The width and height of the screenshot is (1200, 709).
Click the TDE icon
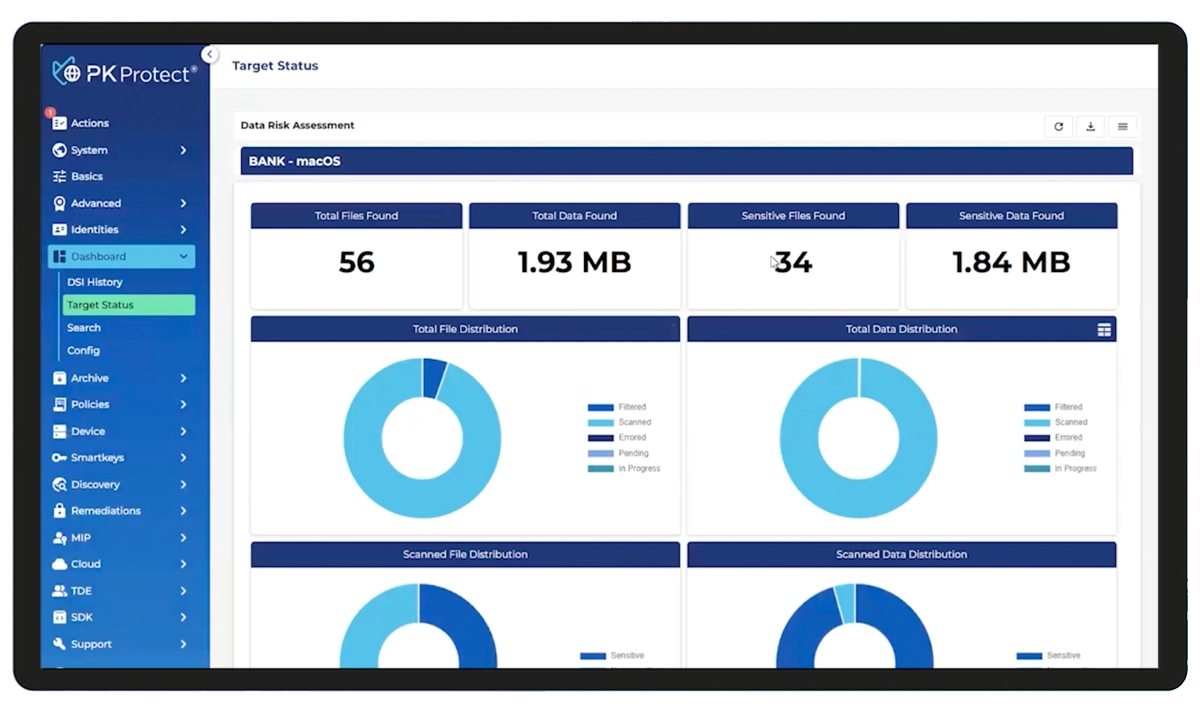[59, 591]
